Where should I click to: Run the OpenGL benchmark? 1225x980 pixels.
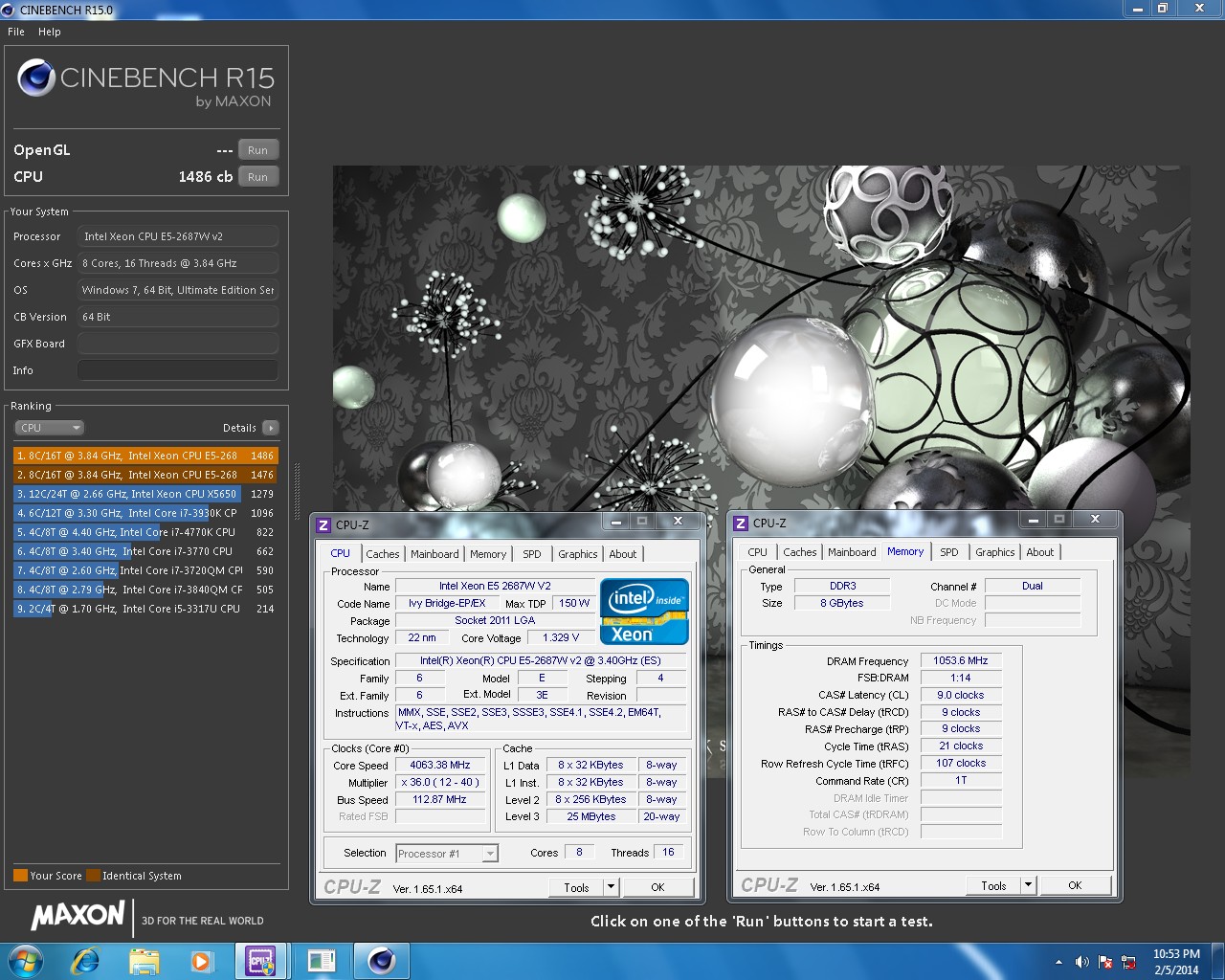258,150
